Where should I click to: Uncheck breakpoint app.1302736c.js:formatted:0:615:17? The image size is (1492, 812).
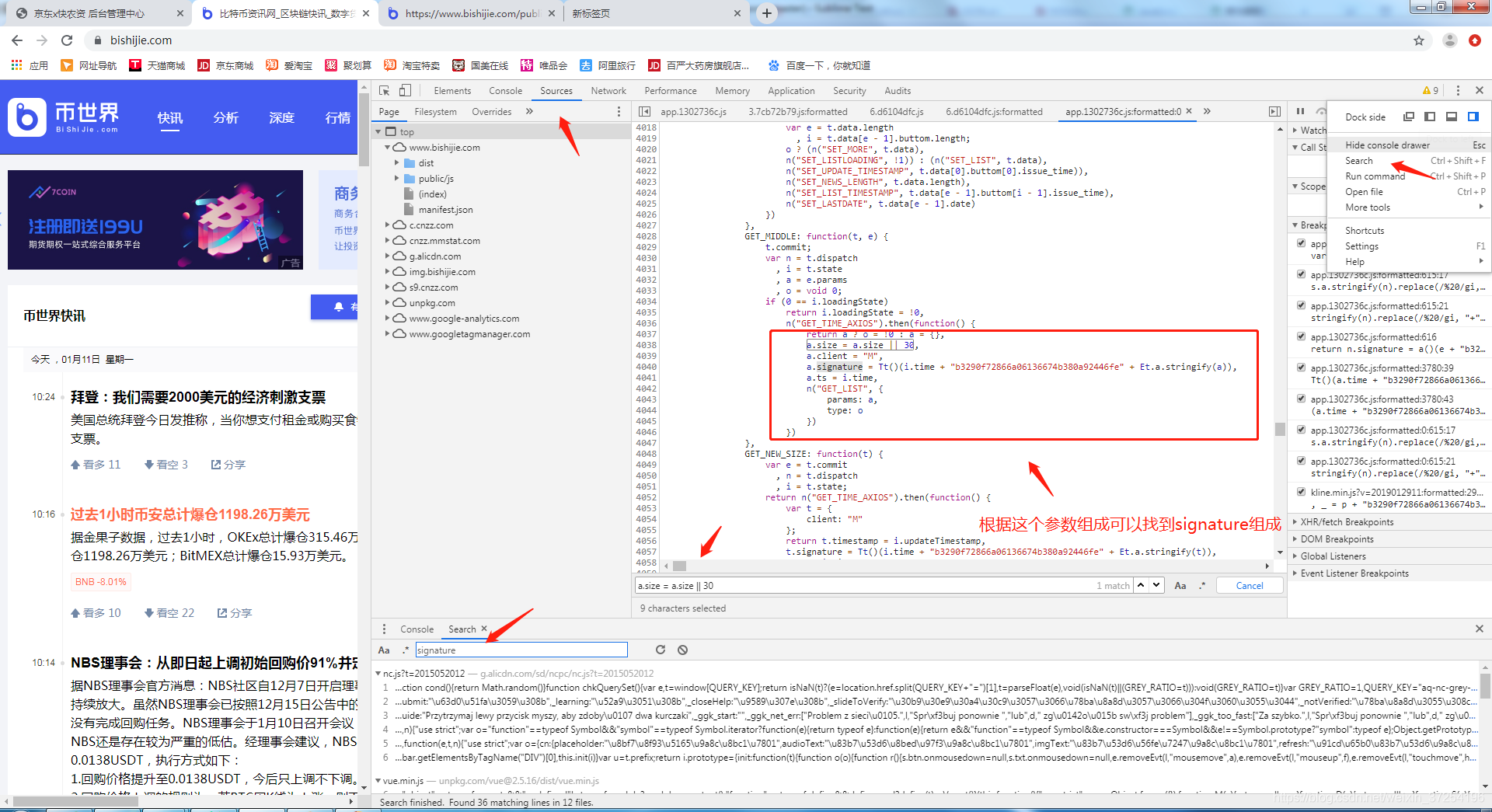[x=1301, y=430]
